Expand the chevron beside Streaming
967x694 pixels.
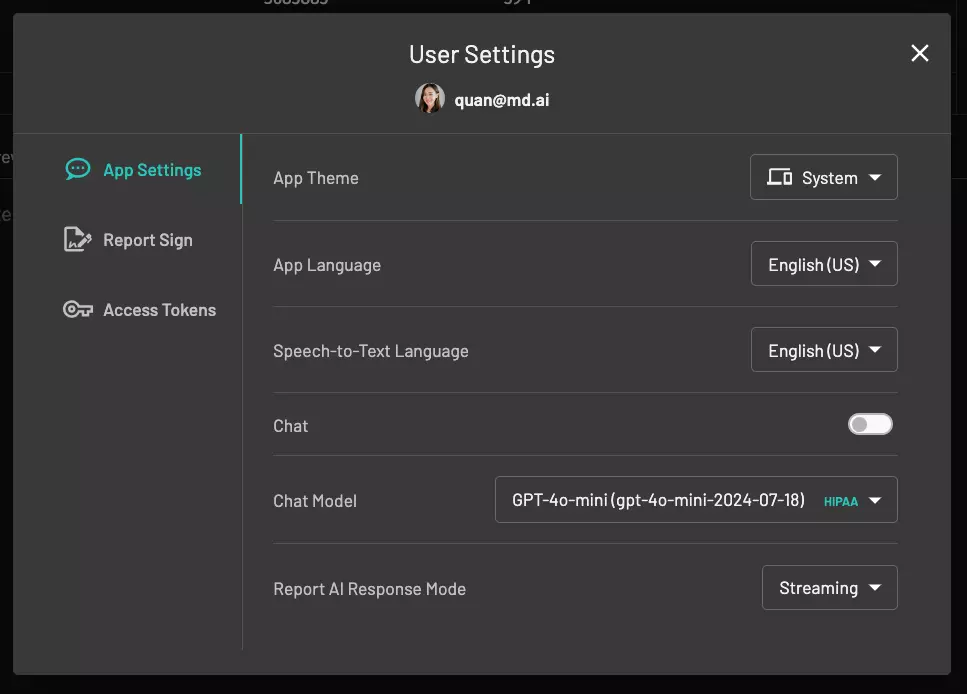(875, 588)
